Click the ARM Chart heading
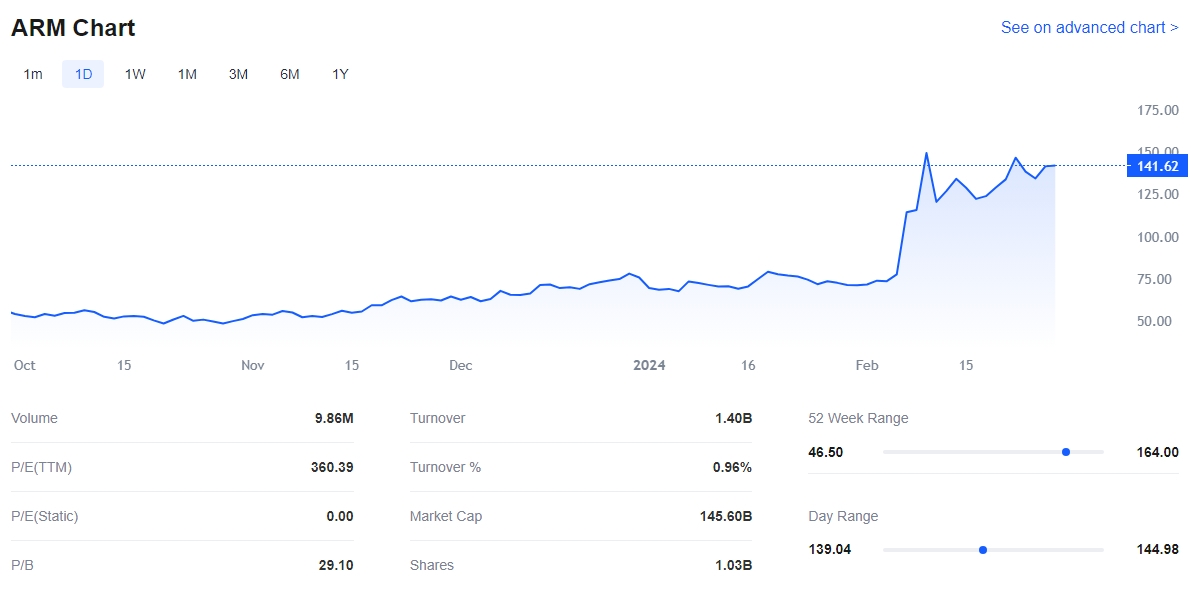Viewport: 1191px width, 589px height. pos(73,28)
